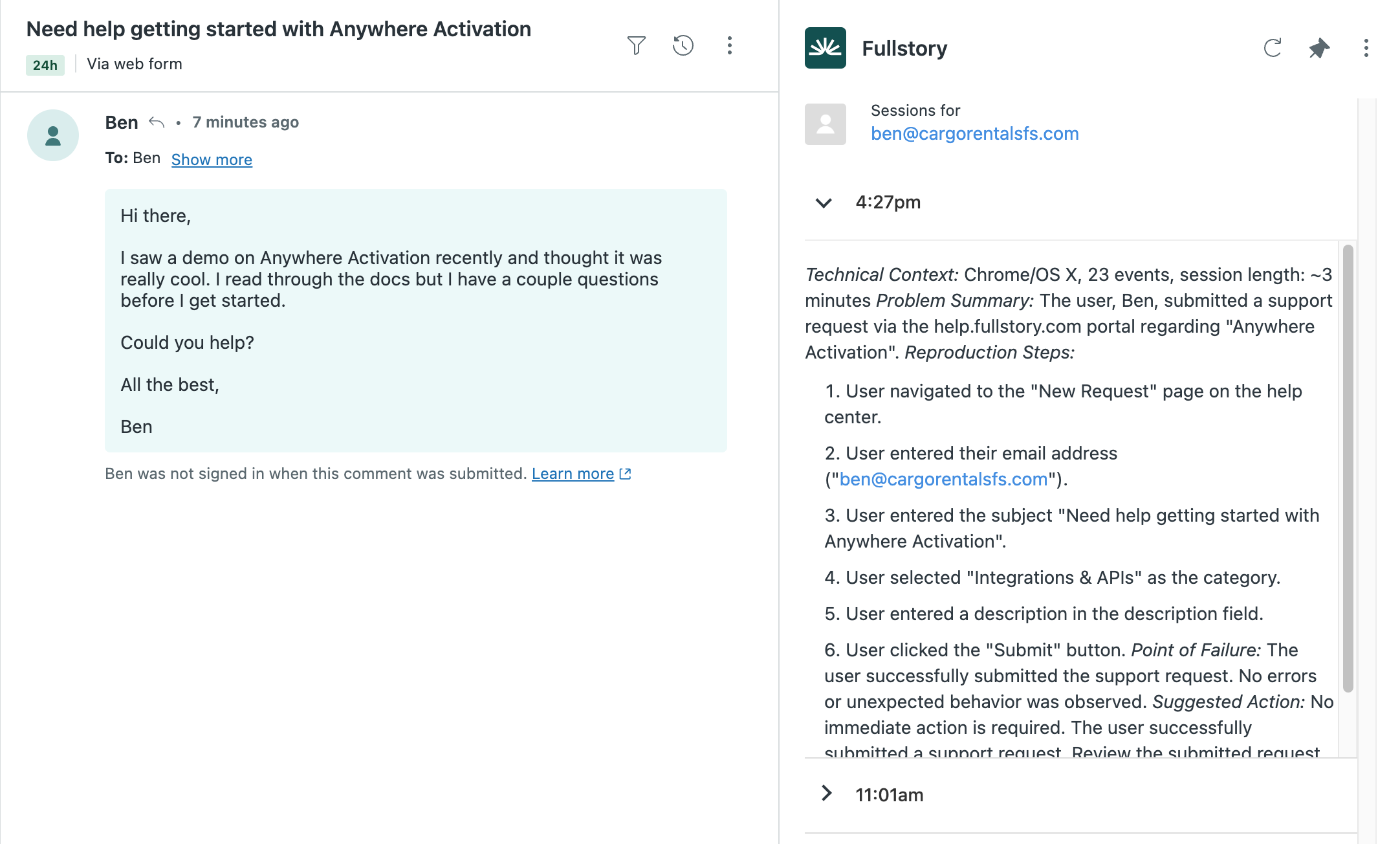Expand the 11:01am session
This screenshot has width=1400, height=844.
826,794
